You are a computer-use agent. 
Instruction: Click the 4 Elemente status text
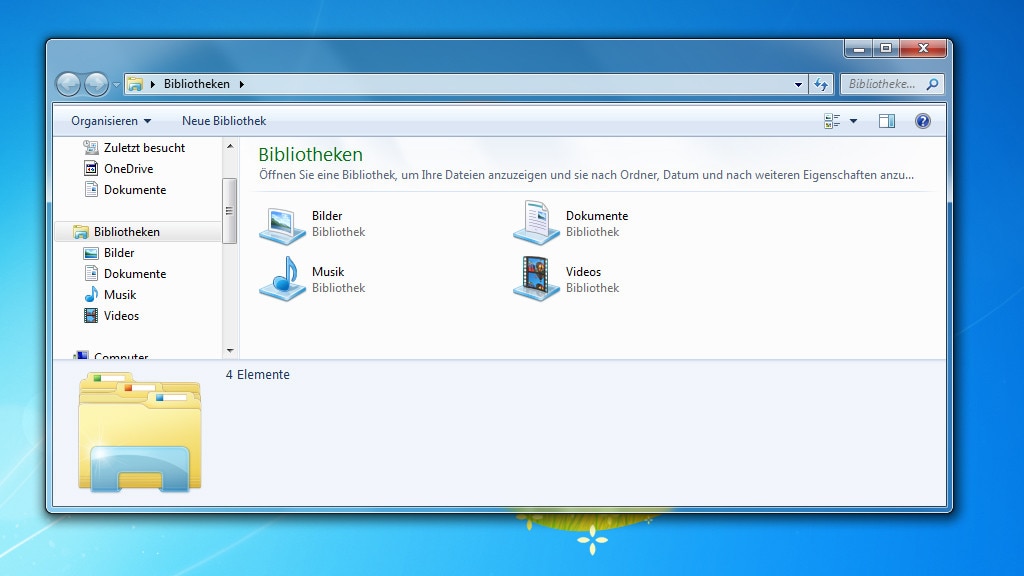[x=257, y=375]
